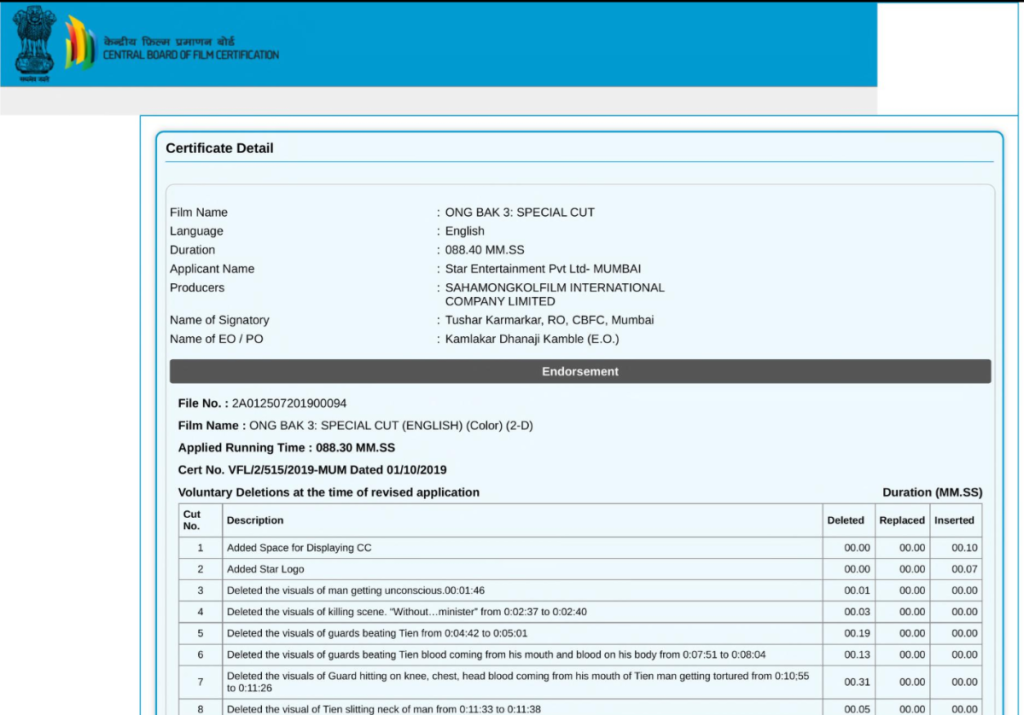Image resolution: width=1024 pixels, height=715 pixels.
Task: Click the Producers field label
Action: pos(197,288)
